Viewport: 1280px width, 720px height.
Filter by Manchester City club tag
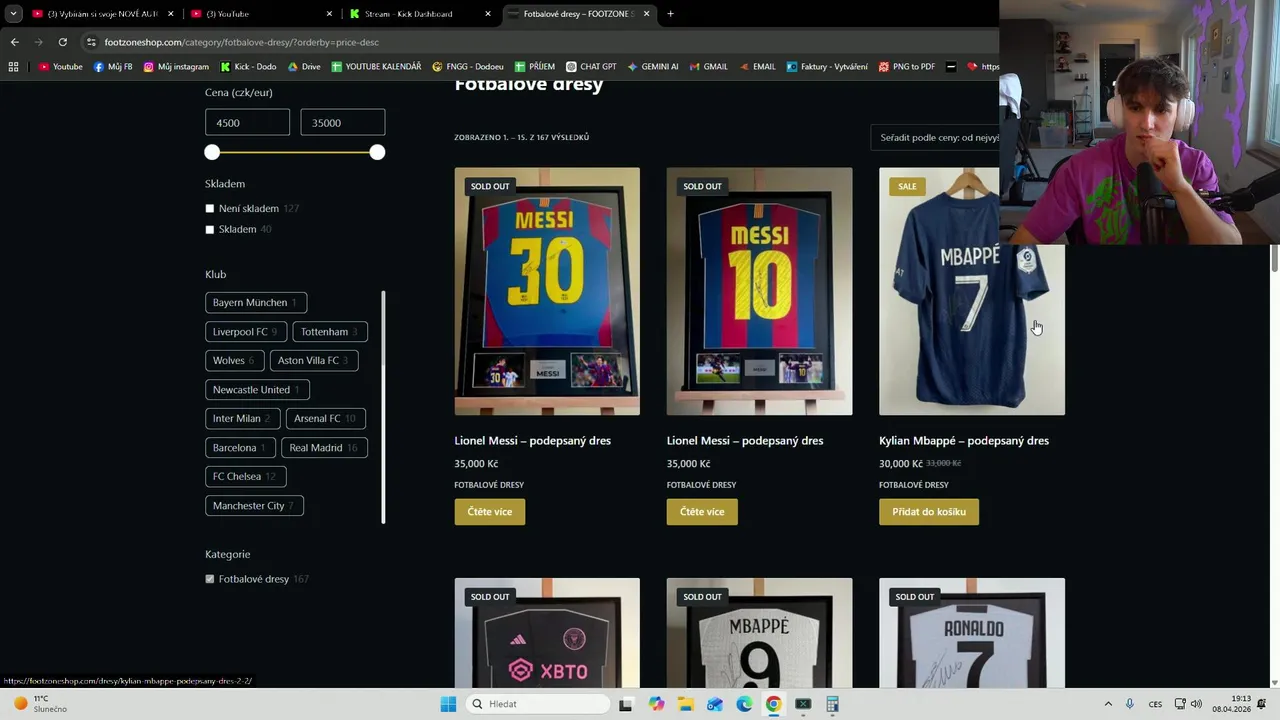coord(255,505)
